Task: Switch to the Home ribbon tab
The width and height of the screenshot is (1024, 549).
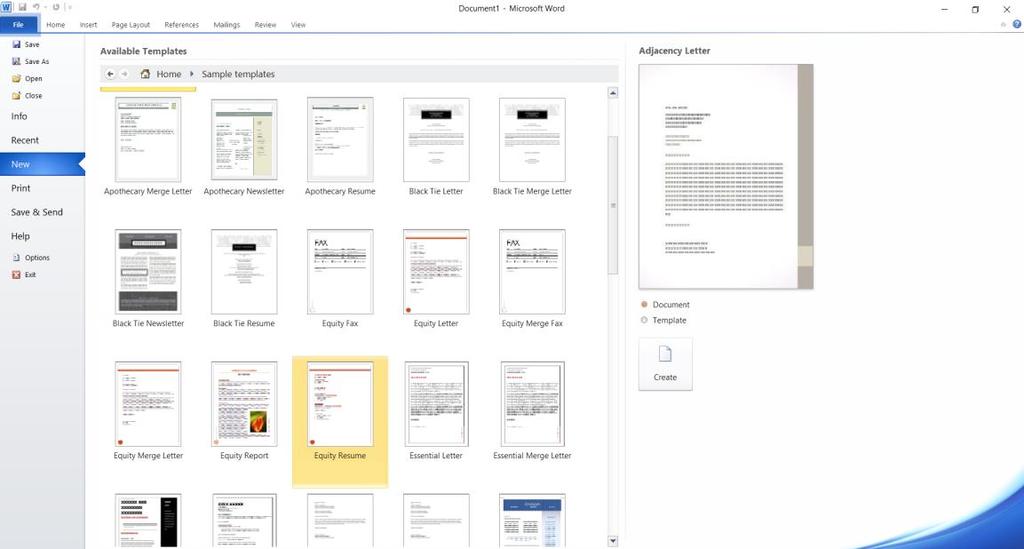Action: click(x=56, y=25)
